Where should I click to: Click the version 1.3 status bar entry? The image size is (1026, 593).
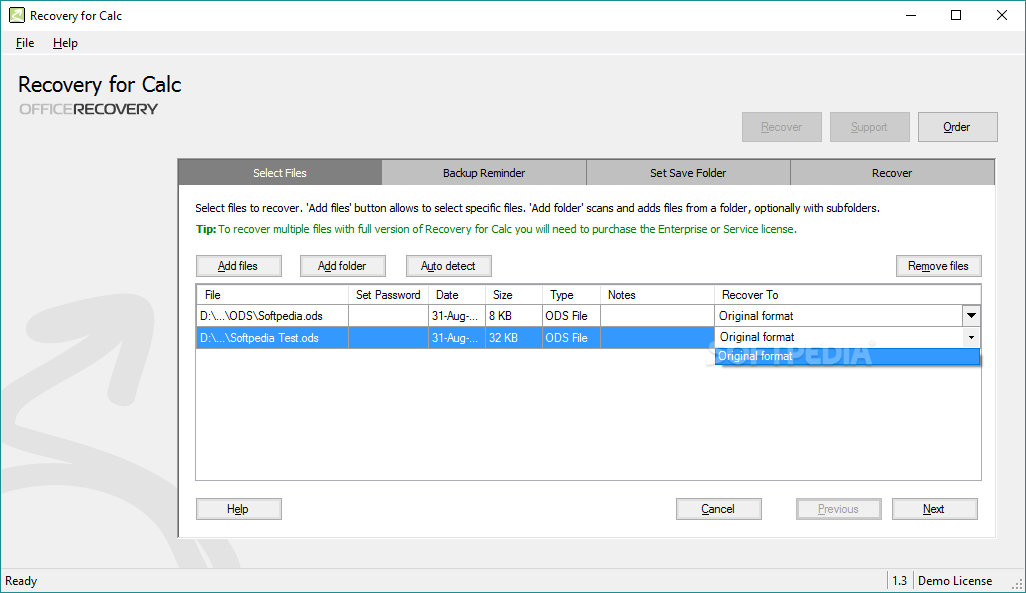coord(900,581)
